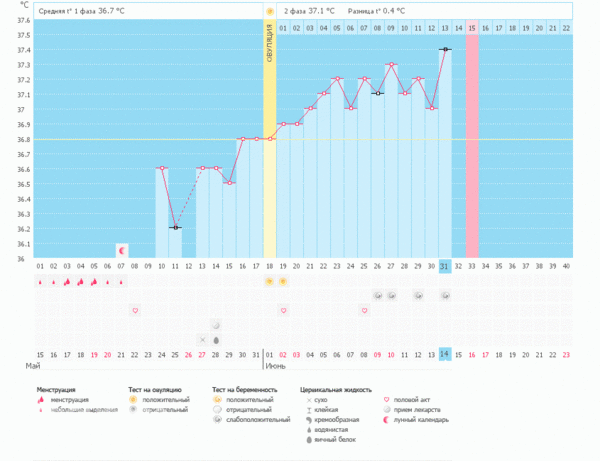Click the lowest 36.2 temperature data point

tap(175, 228)
